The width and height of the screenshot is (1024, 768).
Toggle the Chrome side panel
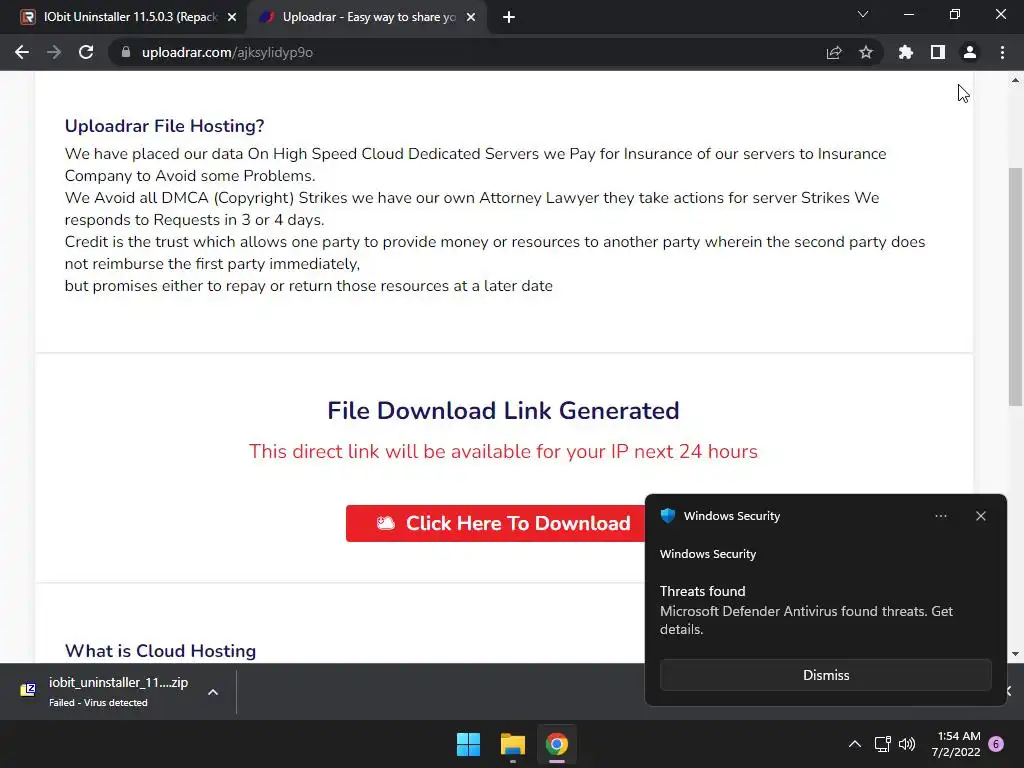coord(938,52)
